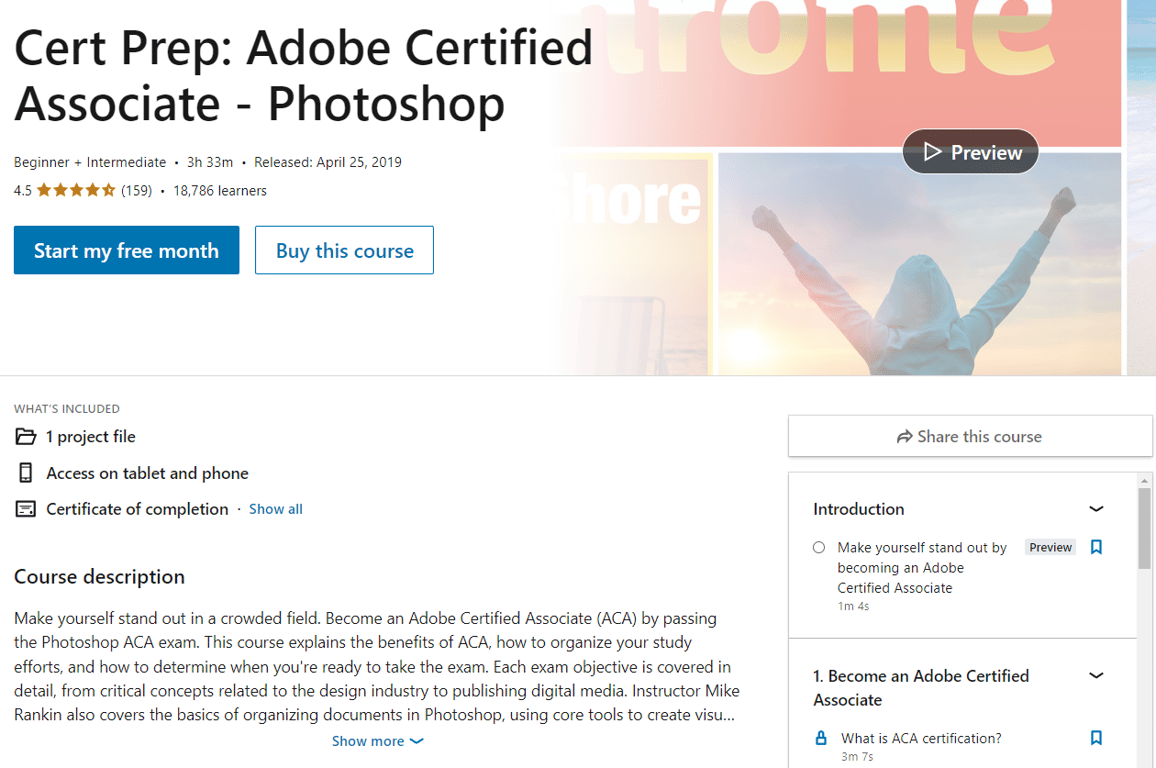Click the lock icon beside ACA certification
Viewport: 1156px width, 768px height.
click(x=821, y=738)
